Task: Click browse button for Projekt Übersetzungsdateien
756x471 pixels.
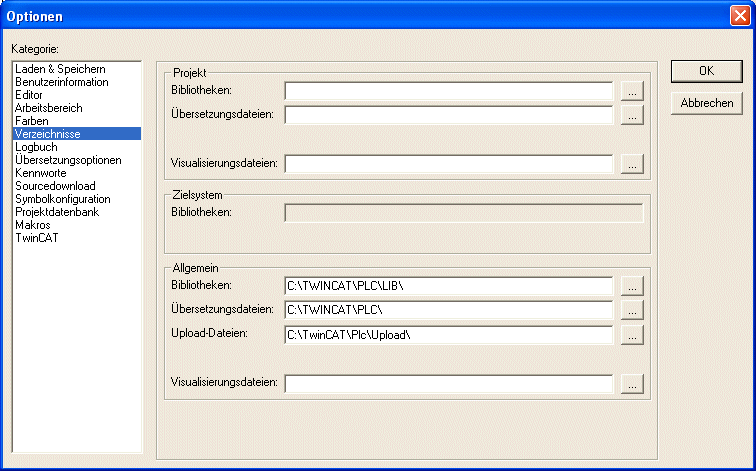Action: 631,115
